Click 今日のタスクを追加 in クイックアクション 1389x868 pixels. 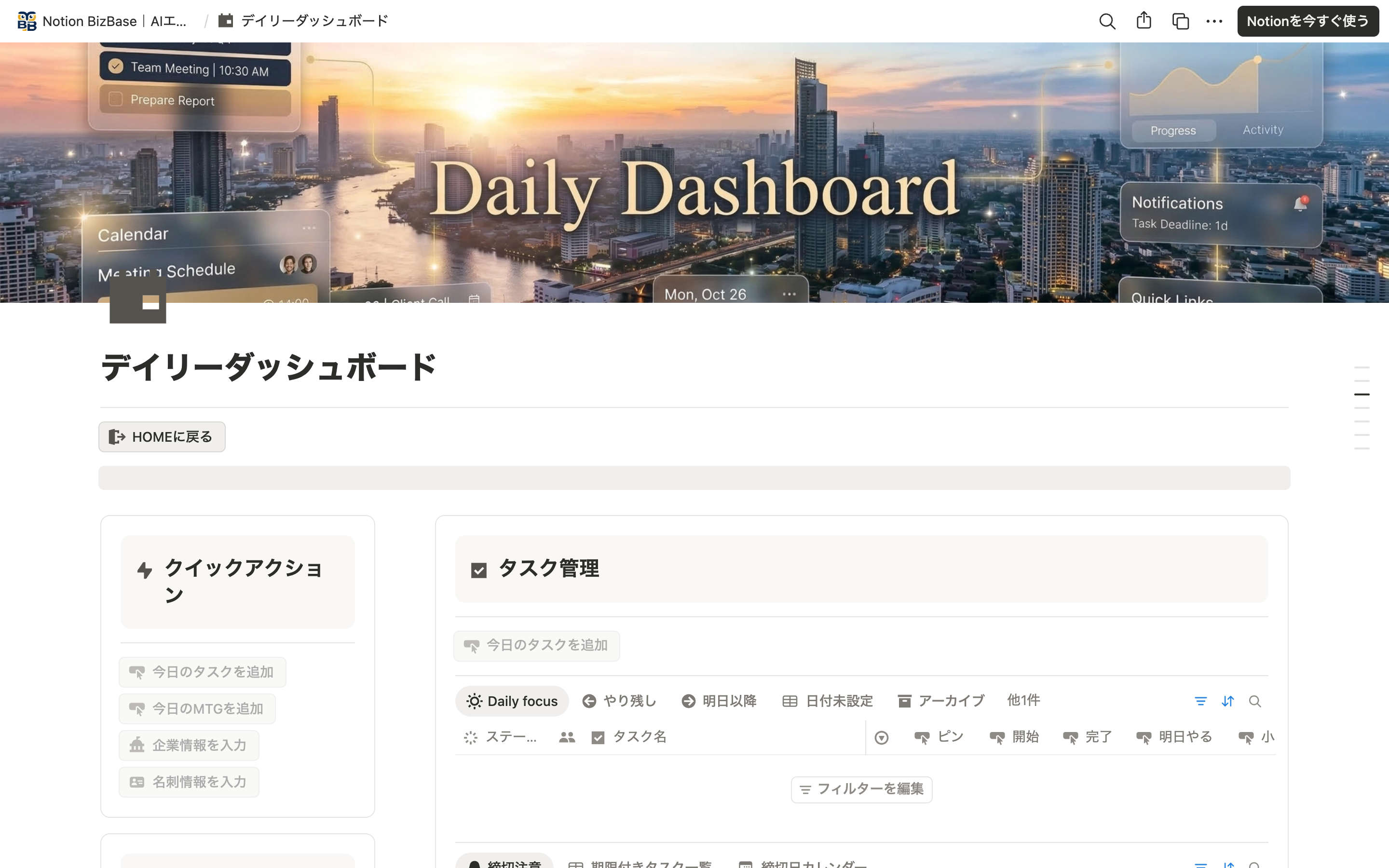(x=202, y=672)
